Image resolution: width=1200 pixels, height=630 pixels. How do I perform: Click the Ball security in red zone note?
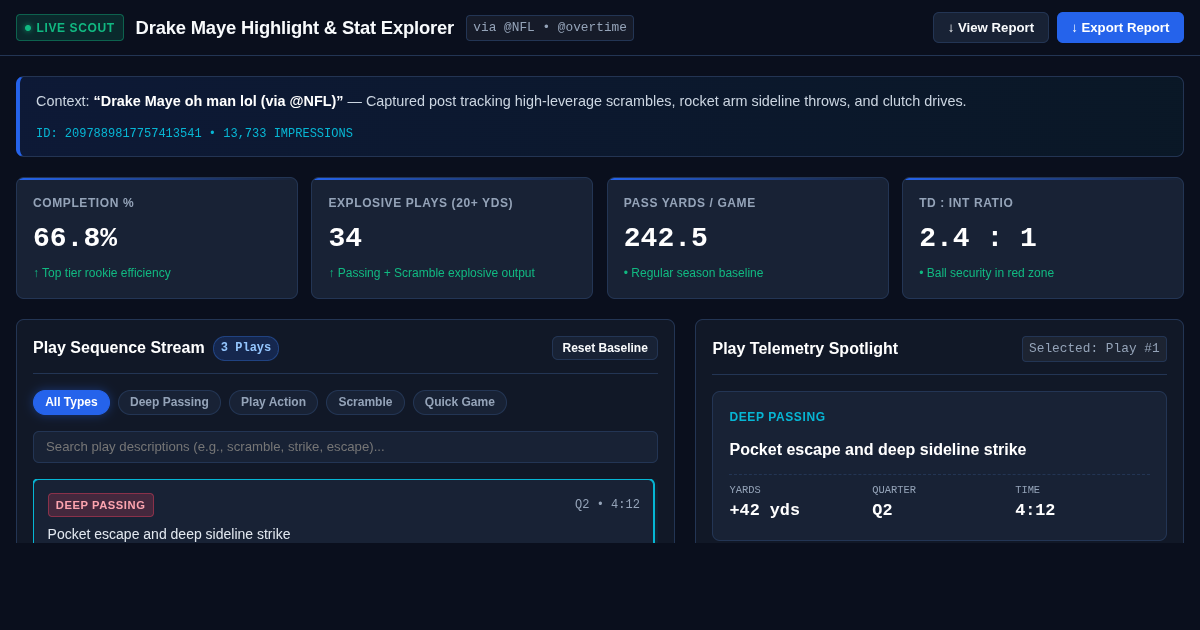(987, 273)
